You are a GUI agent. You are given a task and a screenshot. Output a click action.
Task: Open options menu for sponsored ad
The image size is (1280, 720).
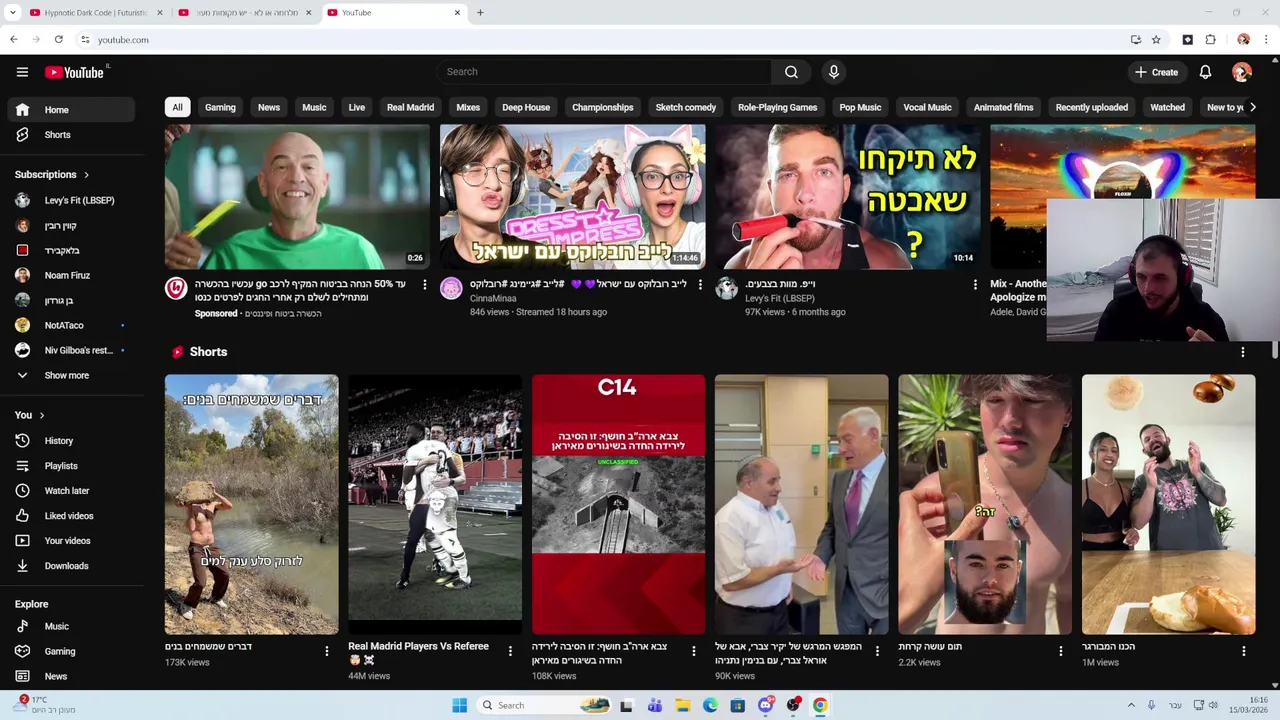424,285
